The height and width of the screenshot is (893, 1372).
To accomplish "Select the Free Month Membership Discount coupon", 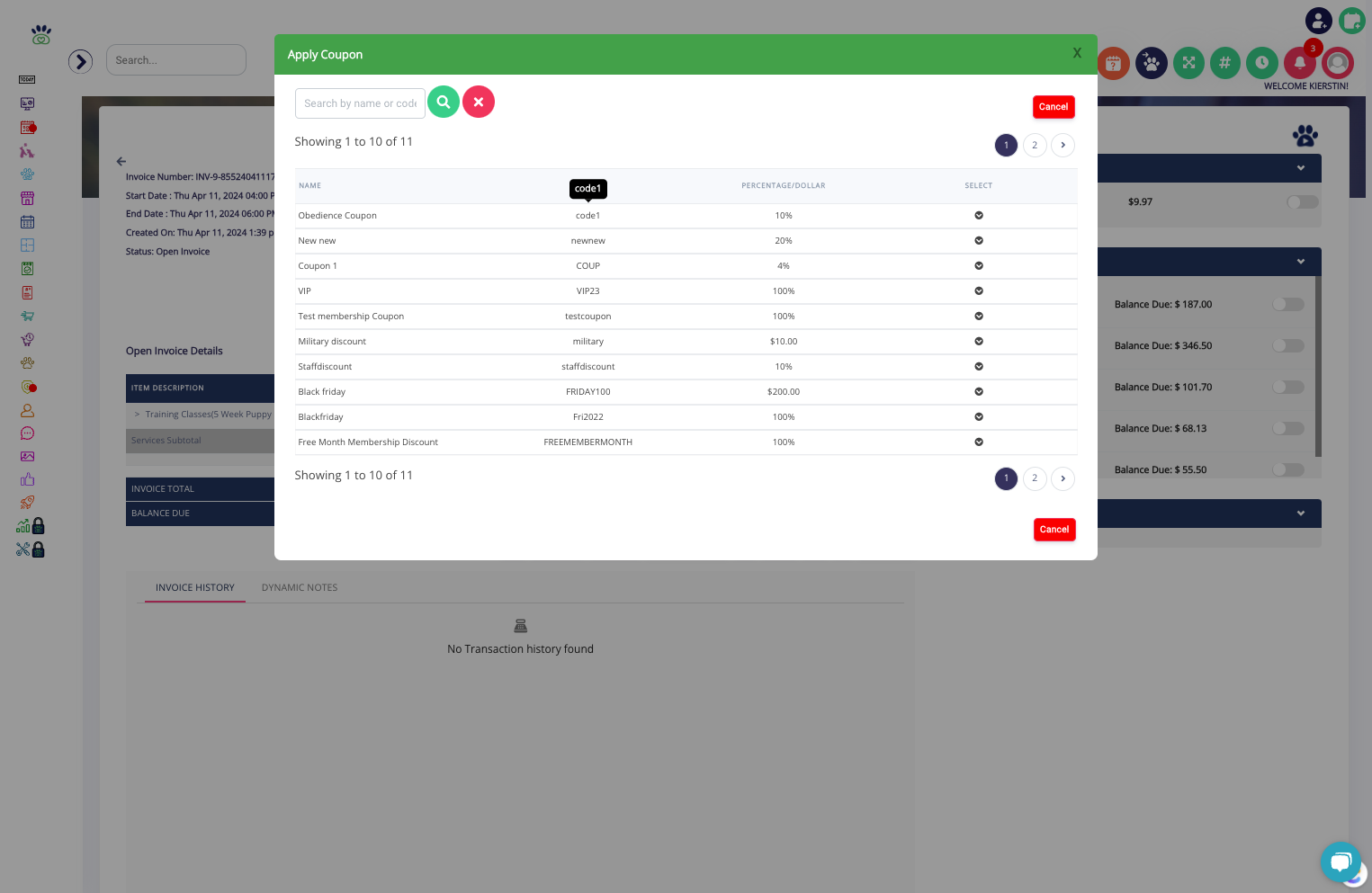I will [x=979, y=442].
